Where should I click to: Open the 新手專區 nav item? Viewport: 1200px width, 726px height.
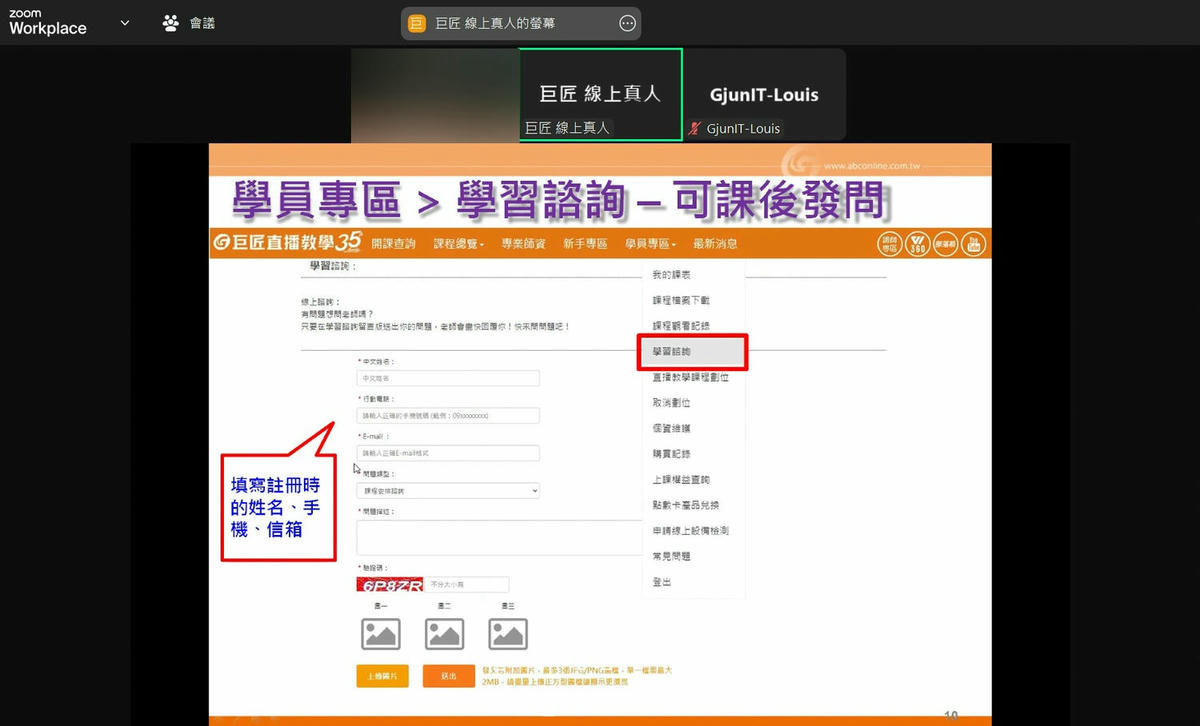tap(585, 244)
